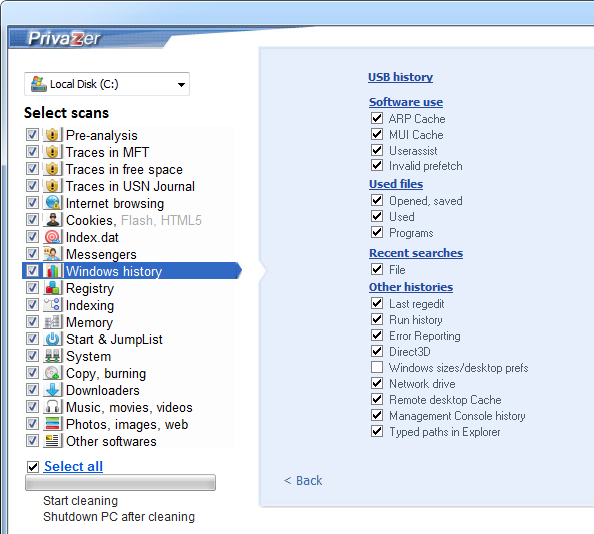Toggle the Direct3D checkbox

377,351
